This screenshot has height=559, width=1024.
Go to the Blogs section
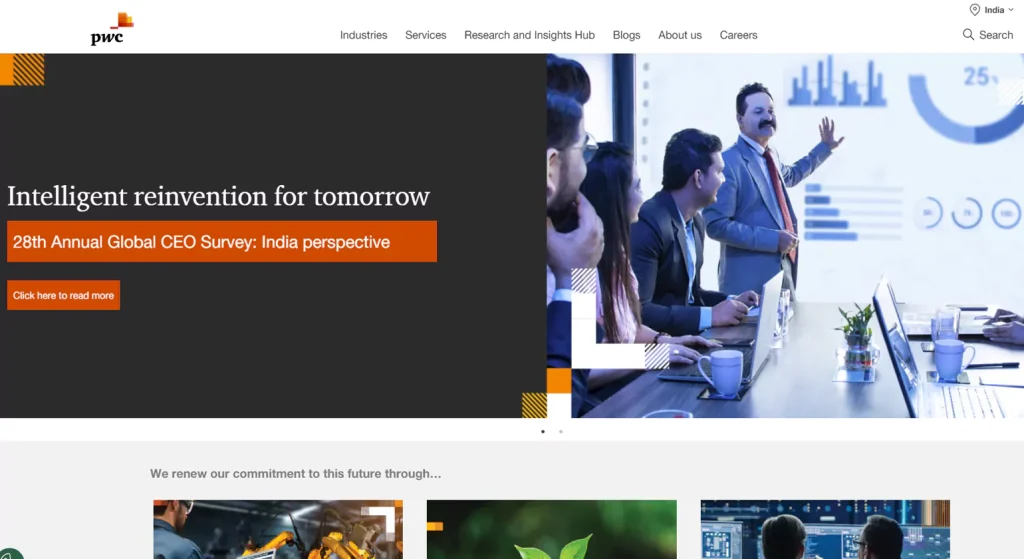click(x=626, y=35)
